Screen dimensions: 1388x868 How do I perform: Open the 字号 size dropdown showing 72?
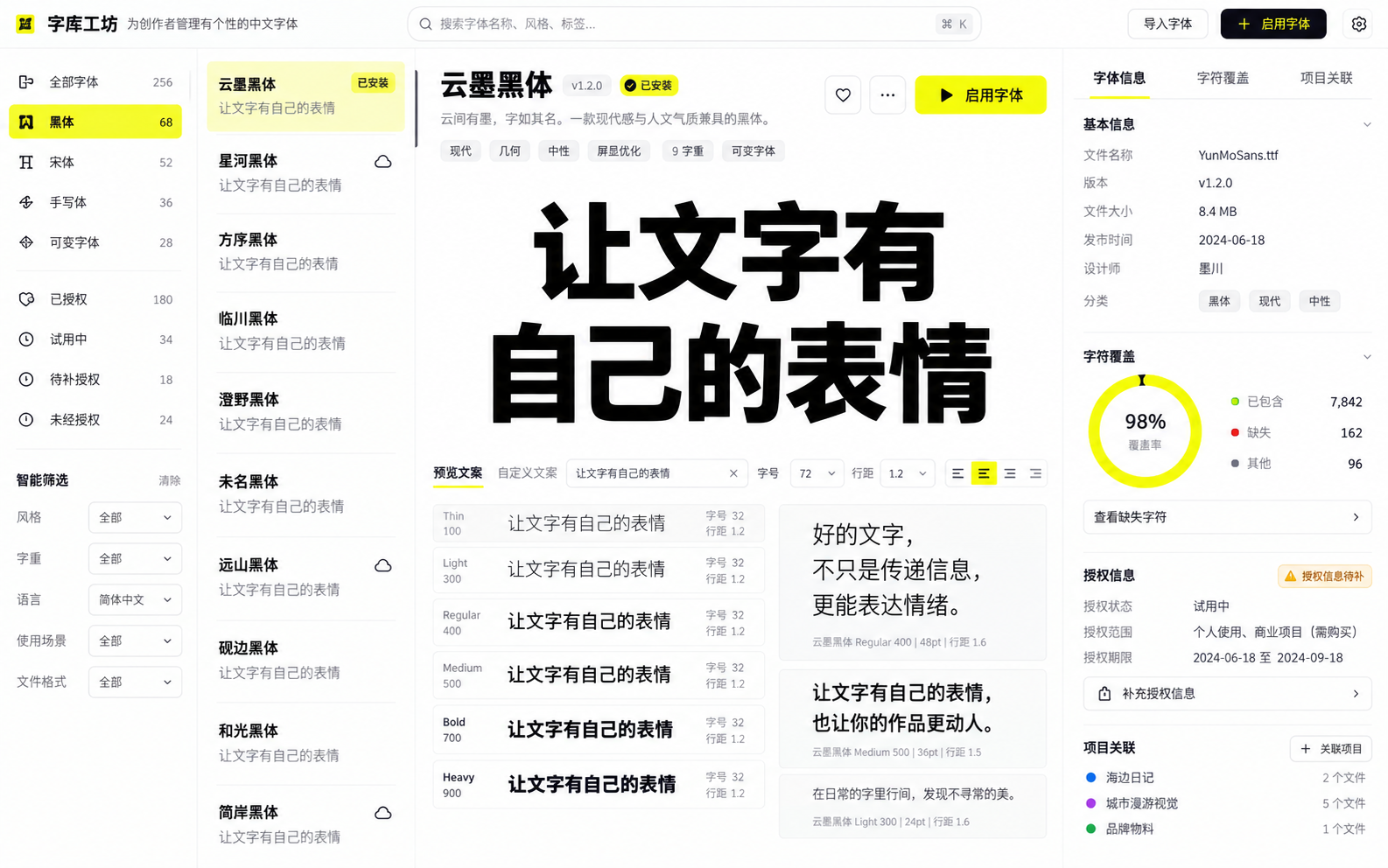817,473
